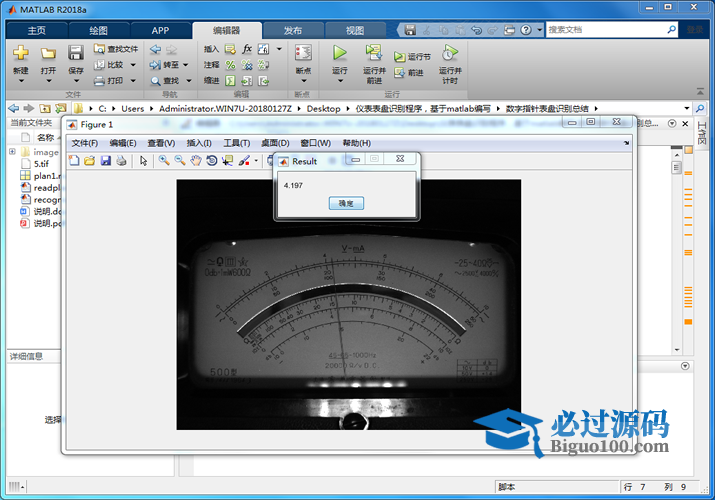
Task: Open the 保存 dropdown arrow
Action: point(77,81)
